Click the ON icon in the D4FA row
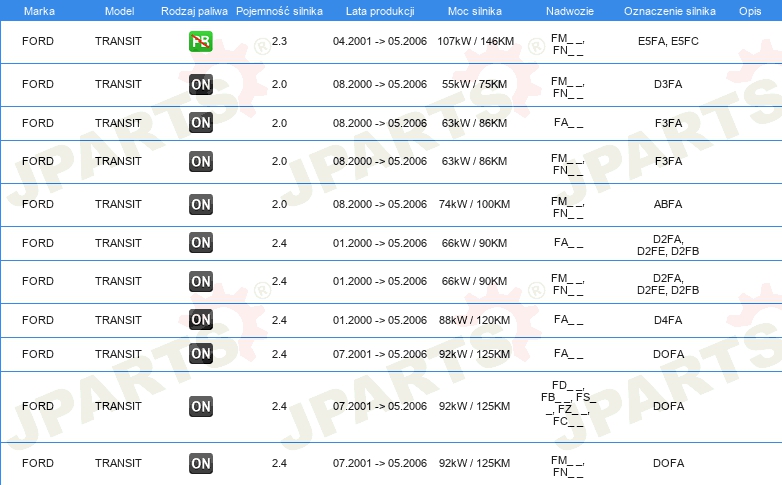Image resolution: width=782 pixels, height=485 pixels. 201,320
